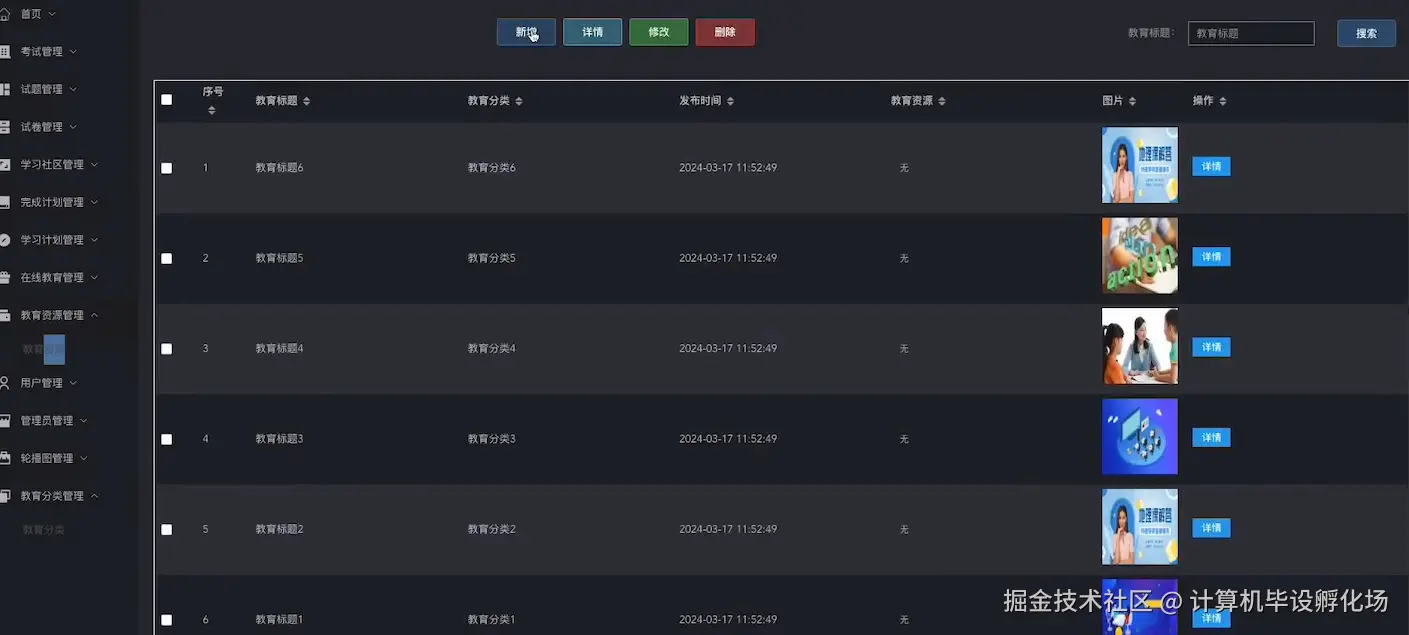Expand the 在线教育管理 dropdown
Image resolution: width=1409 pixels, height=635 pixels.
[x=50, y=277]
